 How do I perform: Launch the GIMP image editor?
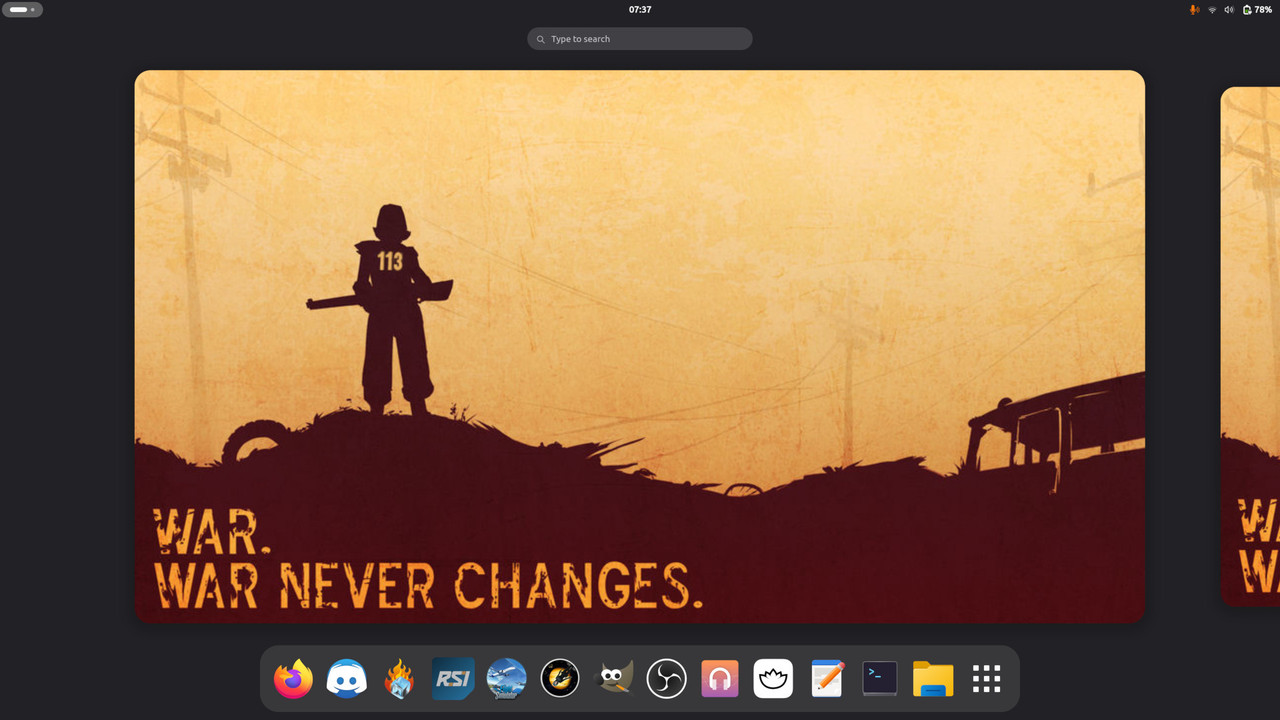[613, 678]
